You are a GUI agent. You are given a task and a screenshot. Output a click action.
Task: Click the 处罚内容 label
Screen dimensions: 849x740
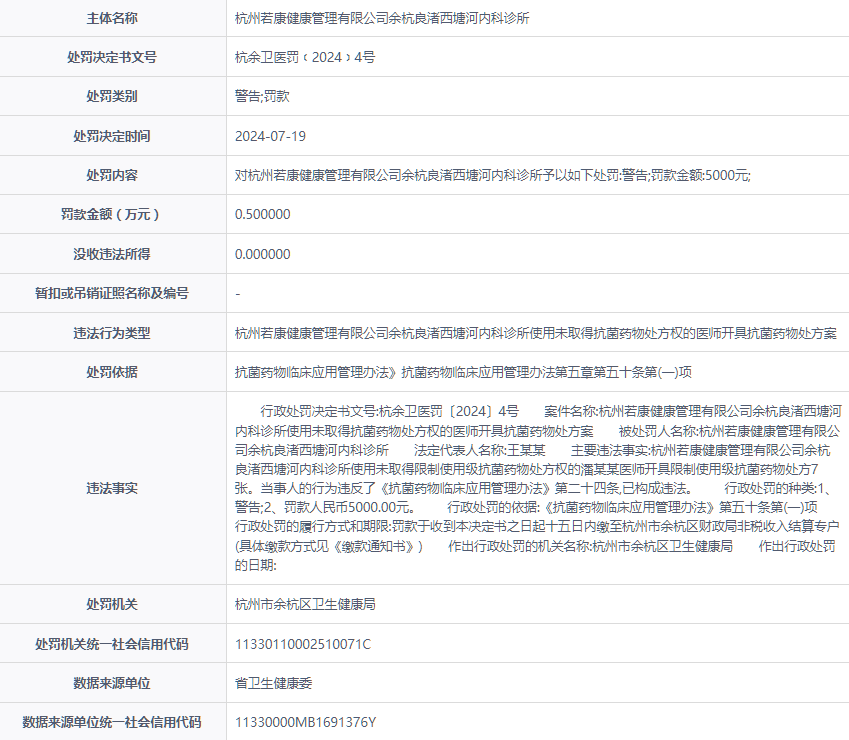click(112, 175)
